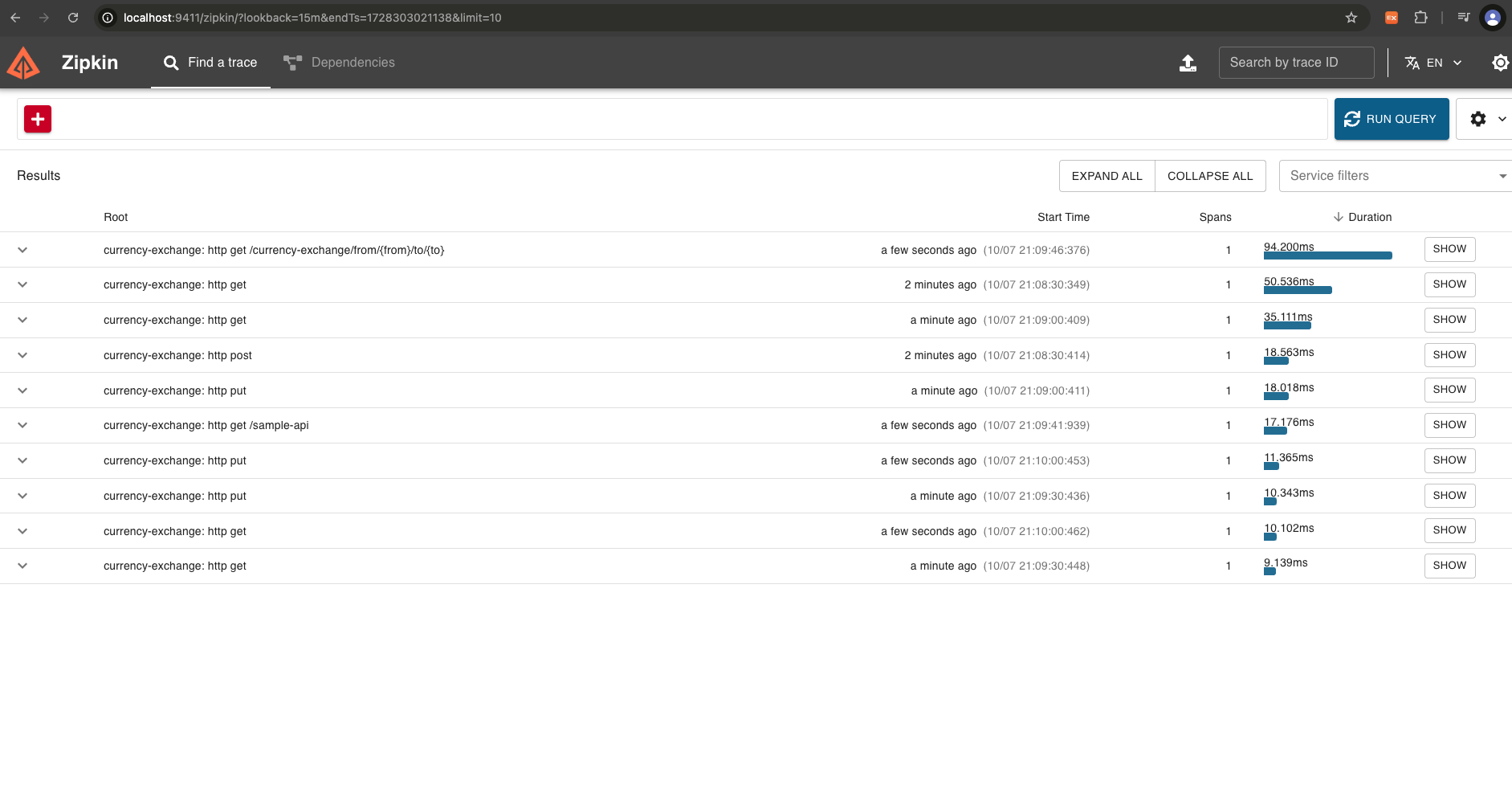Show the 9.139ms trace
1512x793 pixels.
pos(1449,566)
